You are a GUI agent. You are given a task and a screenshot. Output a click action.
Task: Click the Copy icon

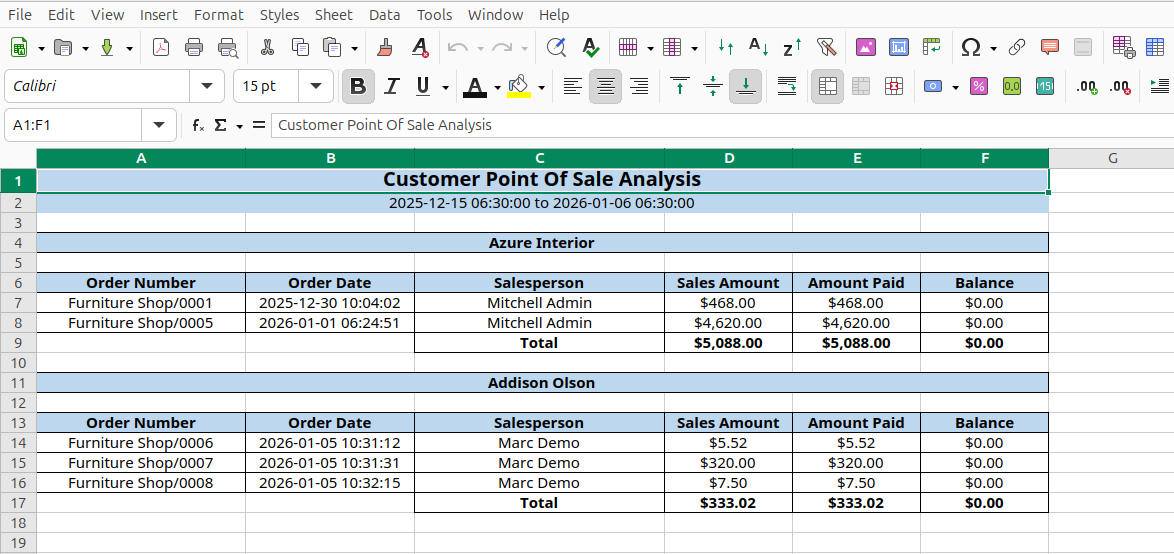300,48
